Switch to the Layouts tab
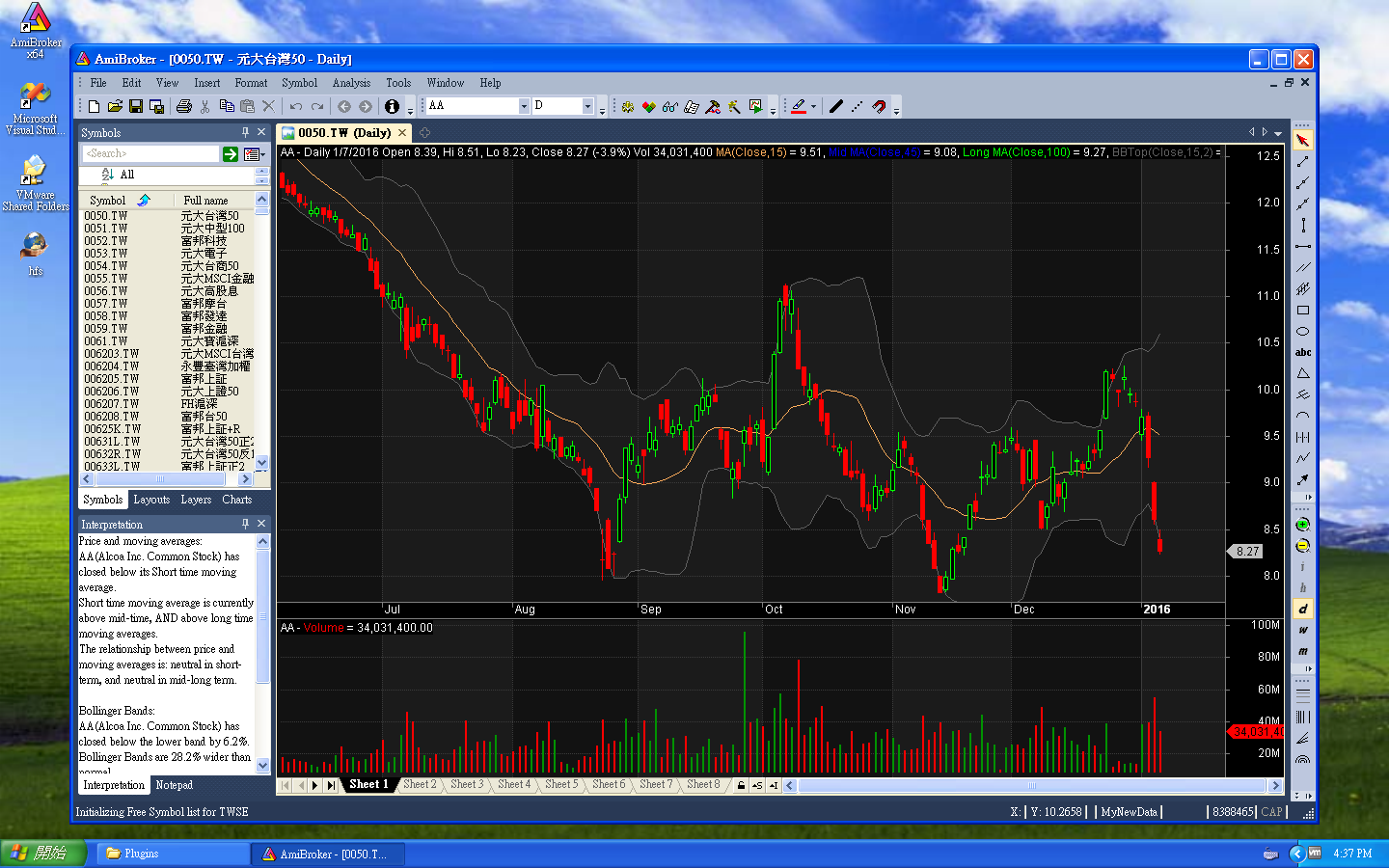The height and width of the screenshot is (868, 1389). 151,500
